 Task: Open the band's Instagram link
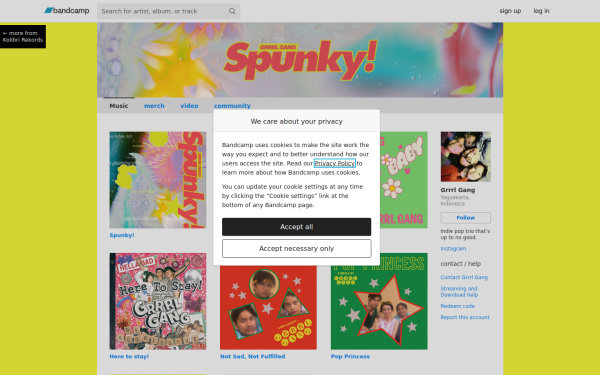453,249
